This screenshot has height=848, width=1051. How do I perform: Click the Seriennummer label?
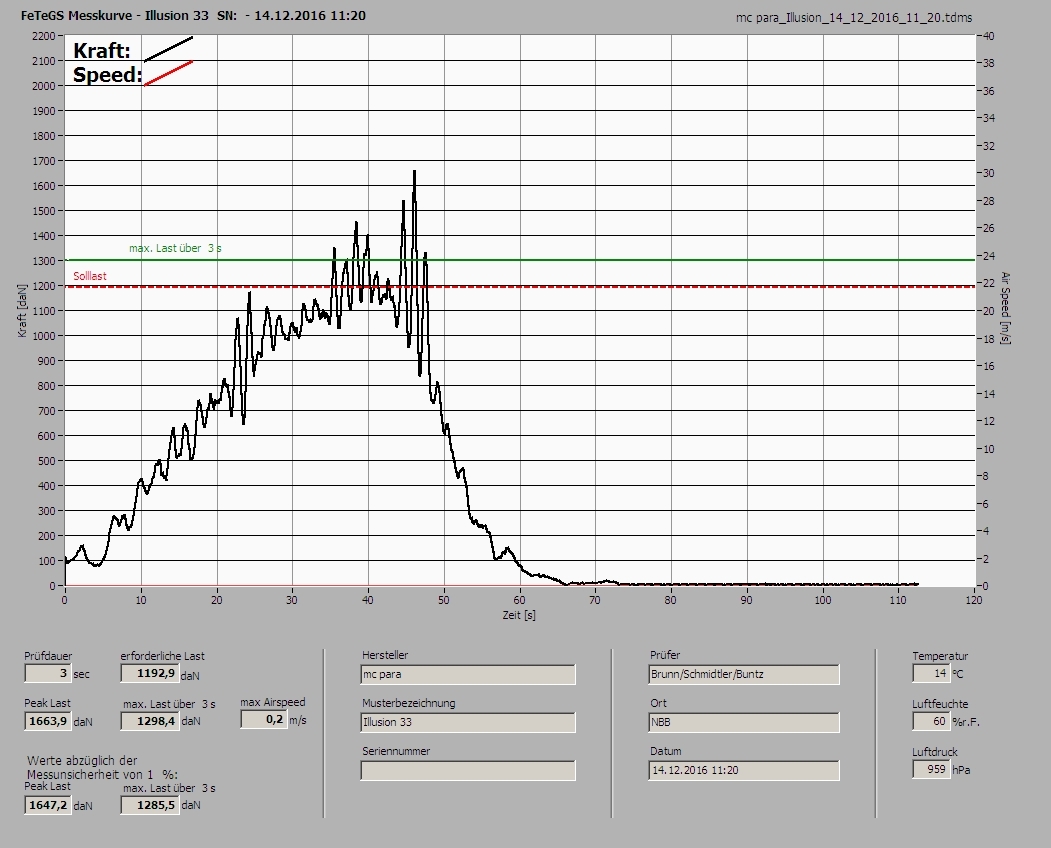click(395, 751)
